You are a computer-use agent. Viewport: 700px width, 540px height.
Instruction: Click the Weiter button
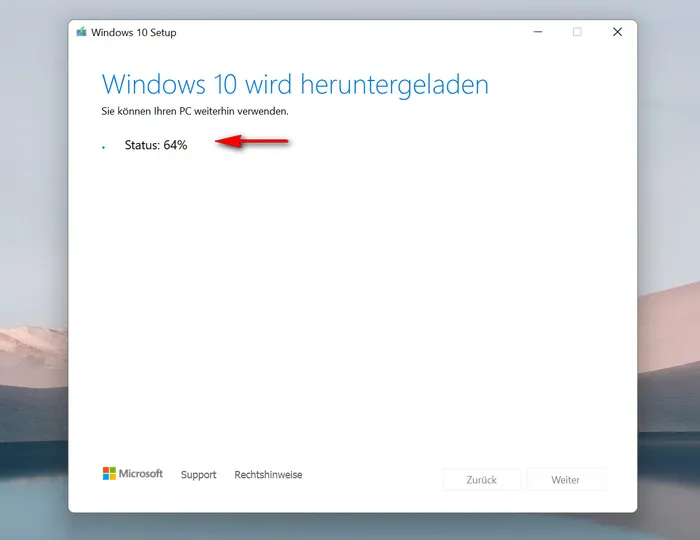click(x=565, y=480)
